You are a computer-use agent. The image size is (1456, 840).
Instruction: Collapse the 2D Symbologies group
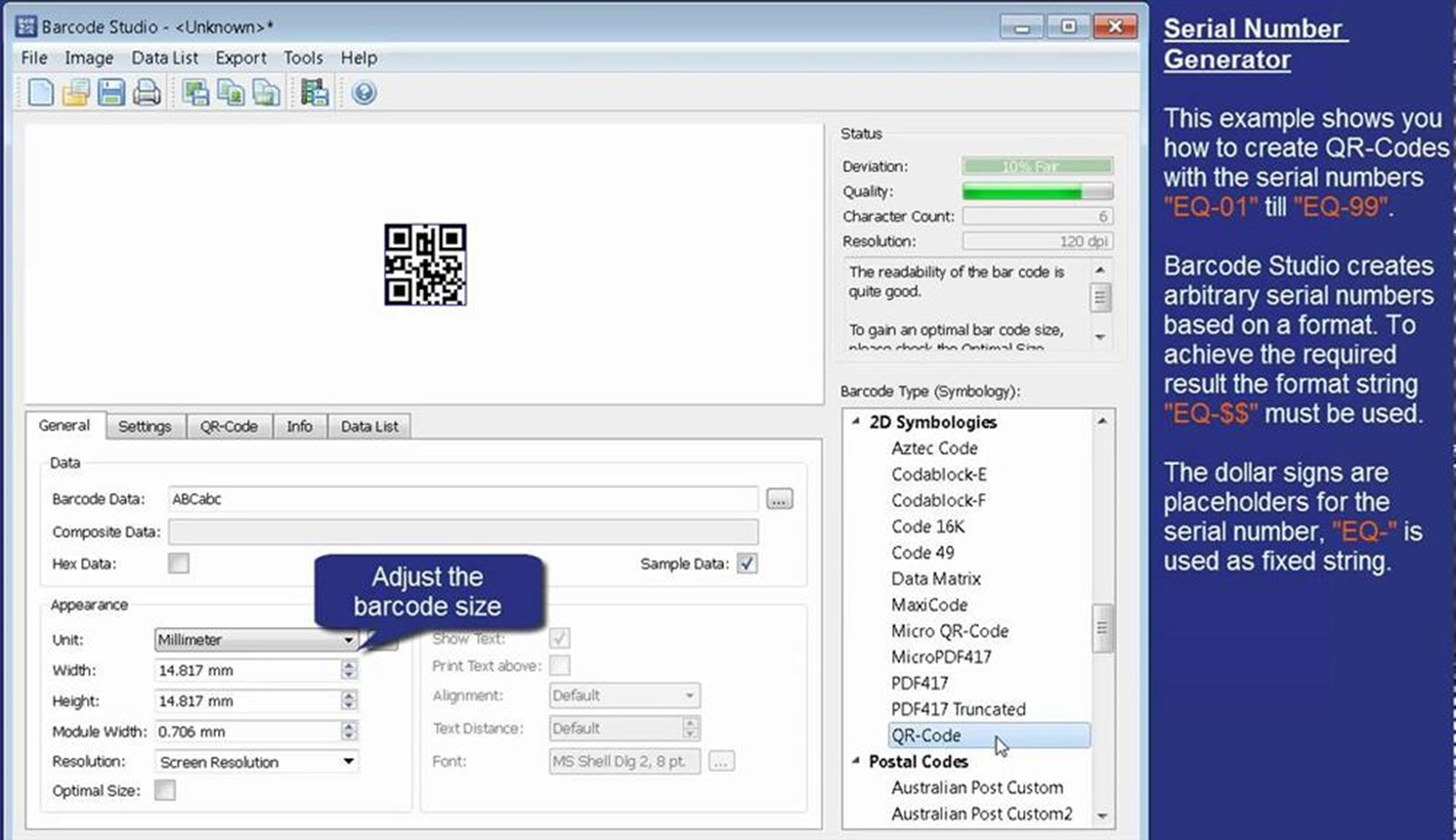point(856,422)
